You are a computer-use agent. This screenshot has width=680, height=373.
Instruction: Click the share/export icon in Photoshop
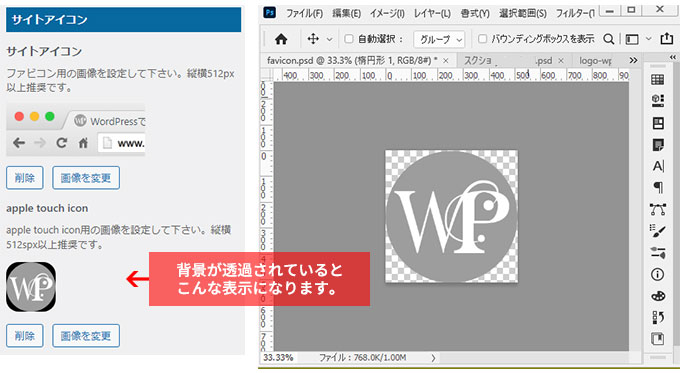(667, 39)
